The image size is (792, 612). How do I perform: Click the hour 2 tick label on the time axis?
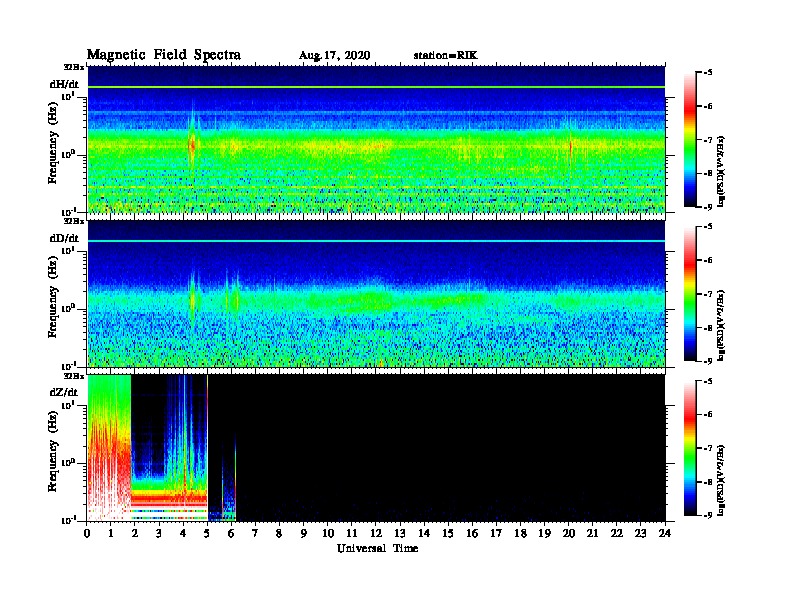135,534
